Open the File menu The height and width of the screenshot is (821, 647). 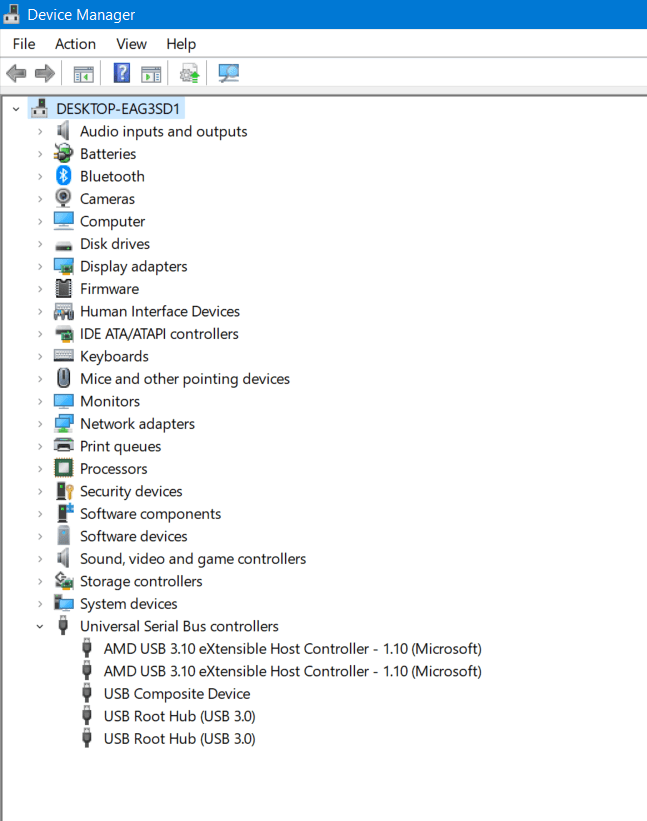pos(24,44)
